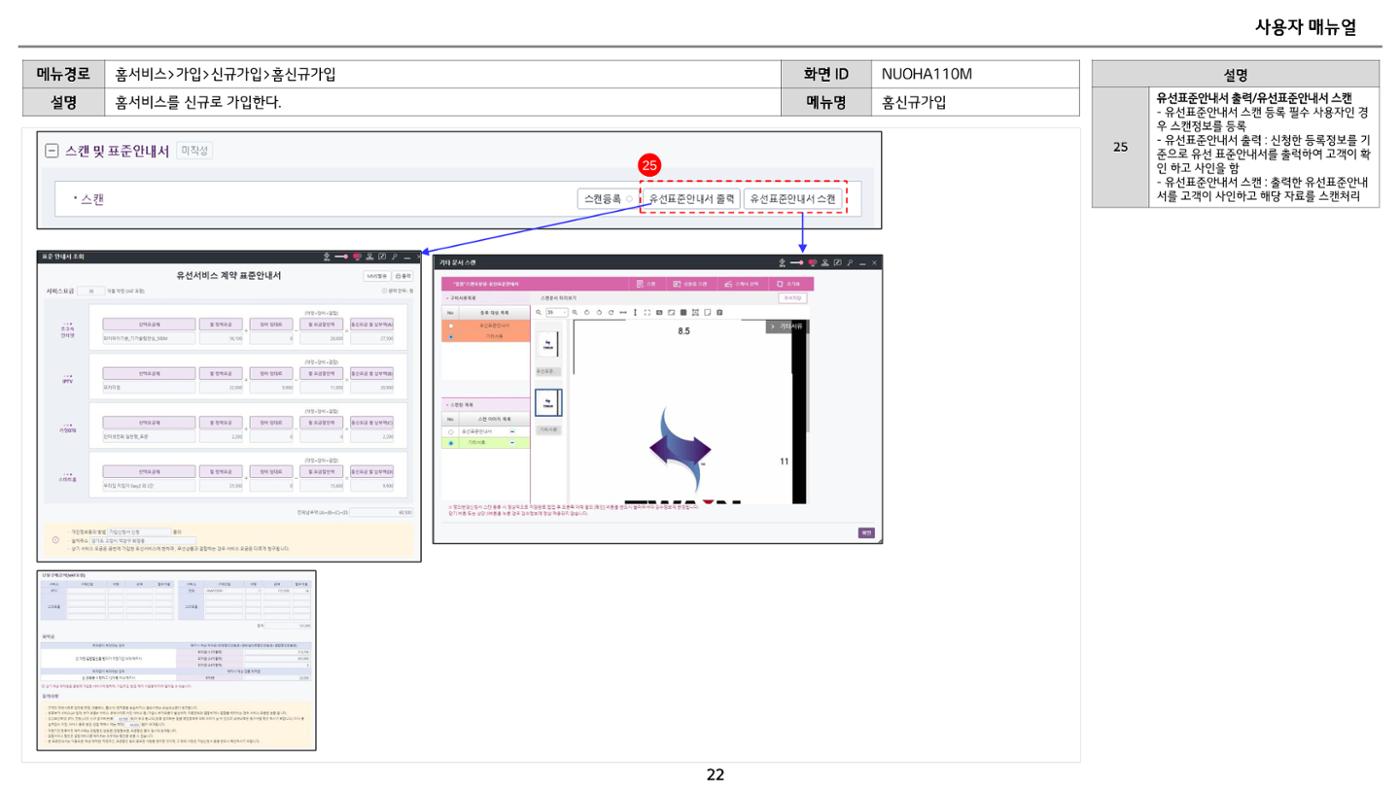The image size is (1400, 788).
Task: Click minus icon on 기타서류 scanned image row
Action: 512,442
